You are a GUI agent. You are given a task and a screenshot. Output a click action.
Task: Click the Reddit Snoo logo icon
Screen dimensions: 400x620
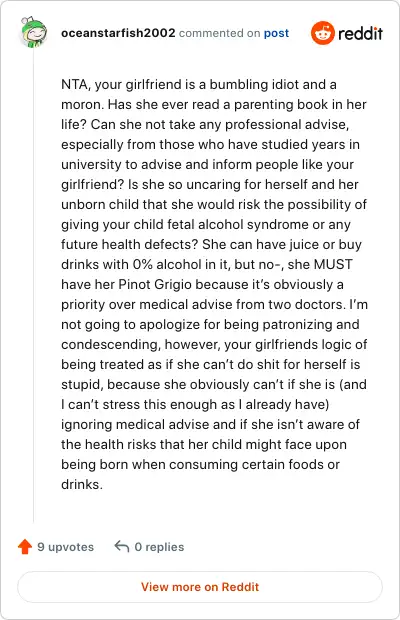pyautogui.click(x=323, y=33)
